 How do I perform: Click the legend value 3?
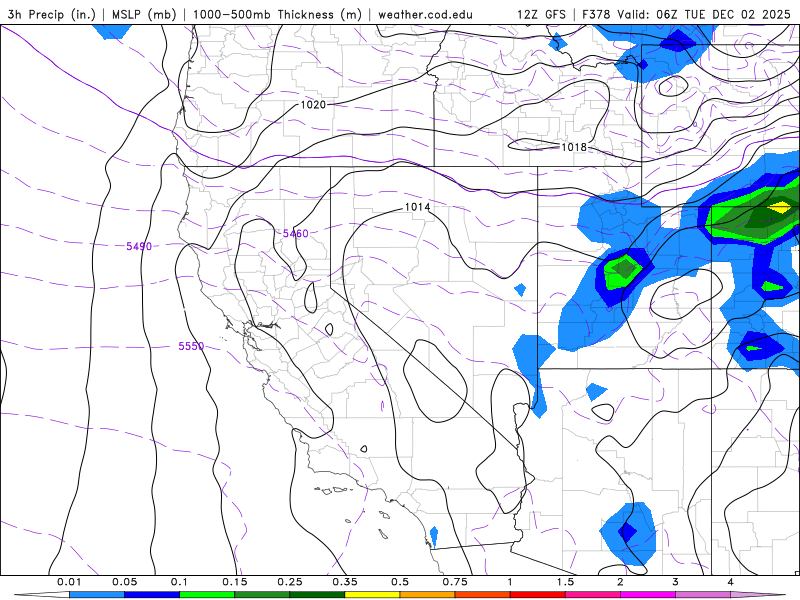(x=676, y=582)
